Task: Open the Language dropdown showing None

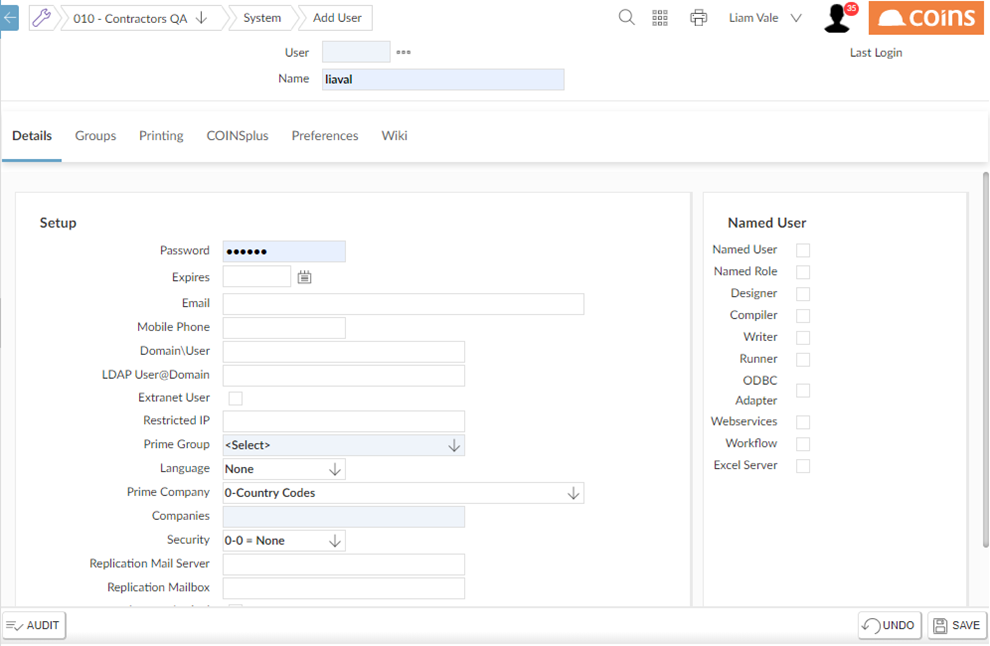Action: click(333, 468)
